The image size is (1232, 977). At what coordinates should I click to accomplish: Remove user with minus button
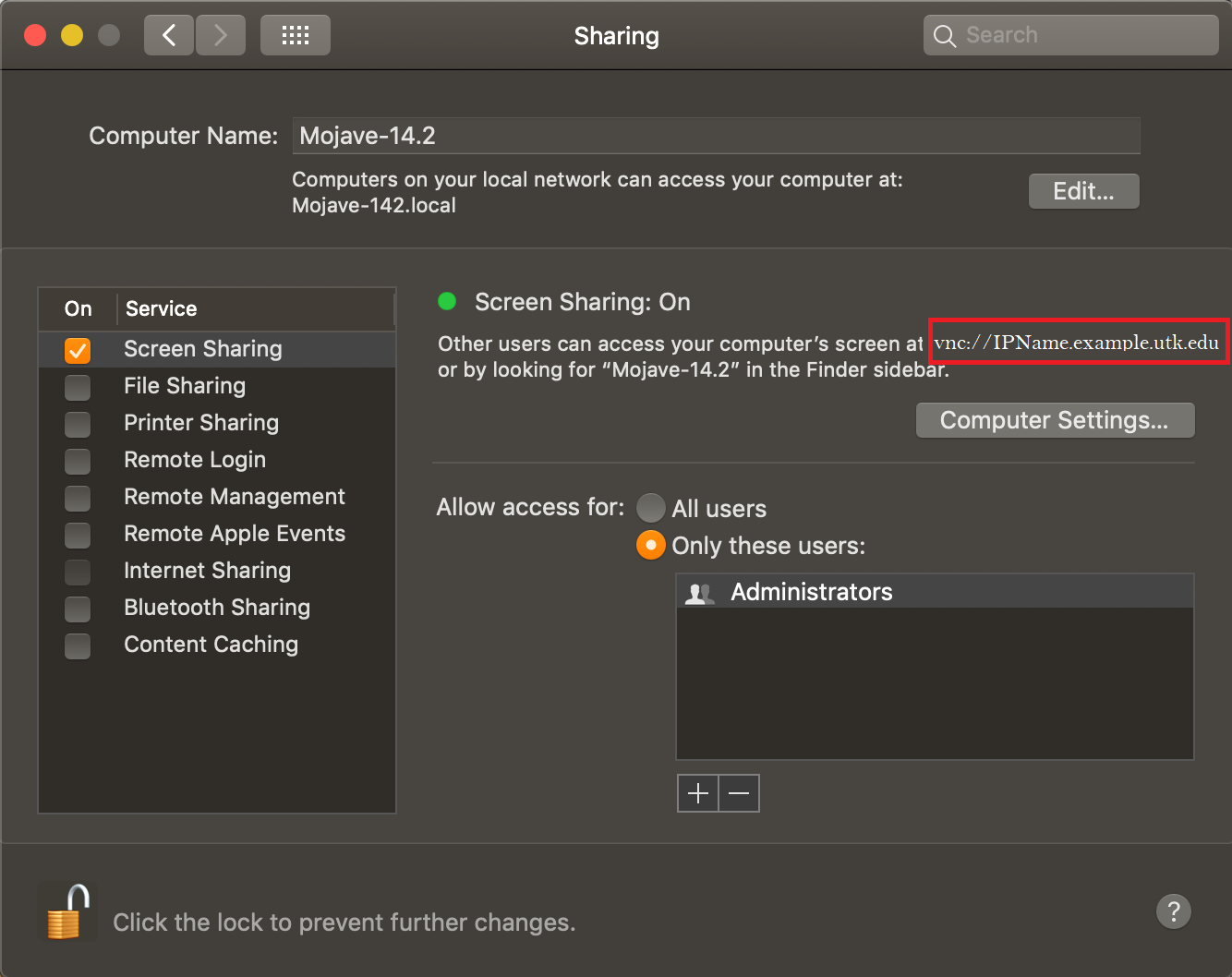click(x=739, y=793)
